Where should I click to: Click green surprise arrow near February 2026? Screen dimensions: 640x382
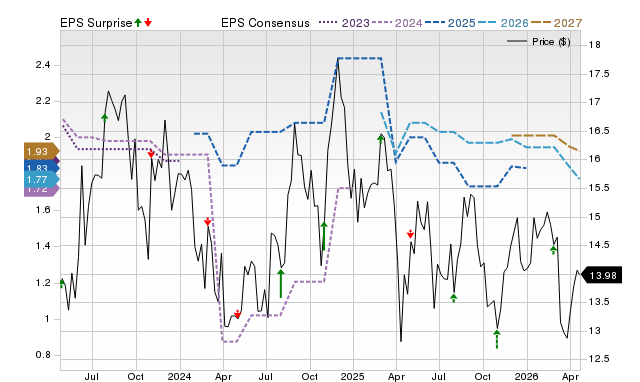click(x=553, y=250)
